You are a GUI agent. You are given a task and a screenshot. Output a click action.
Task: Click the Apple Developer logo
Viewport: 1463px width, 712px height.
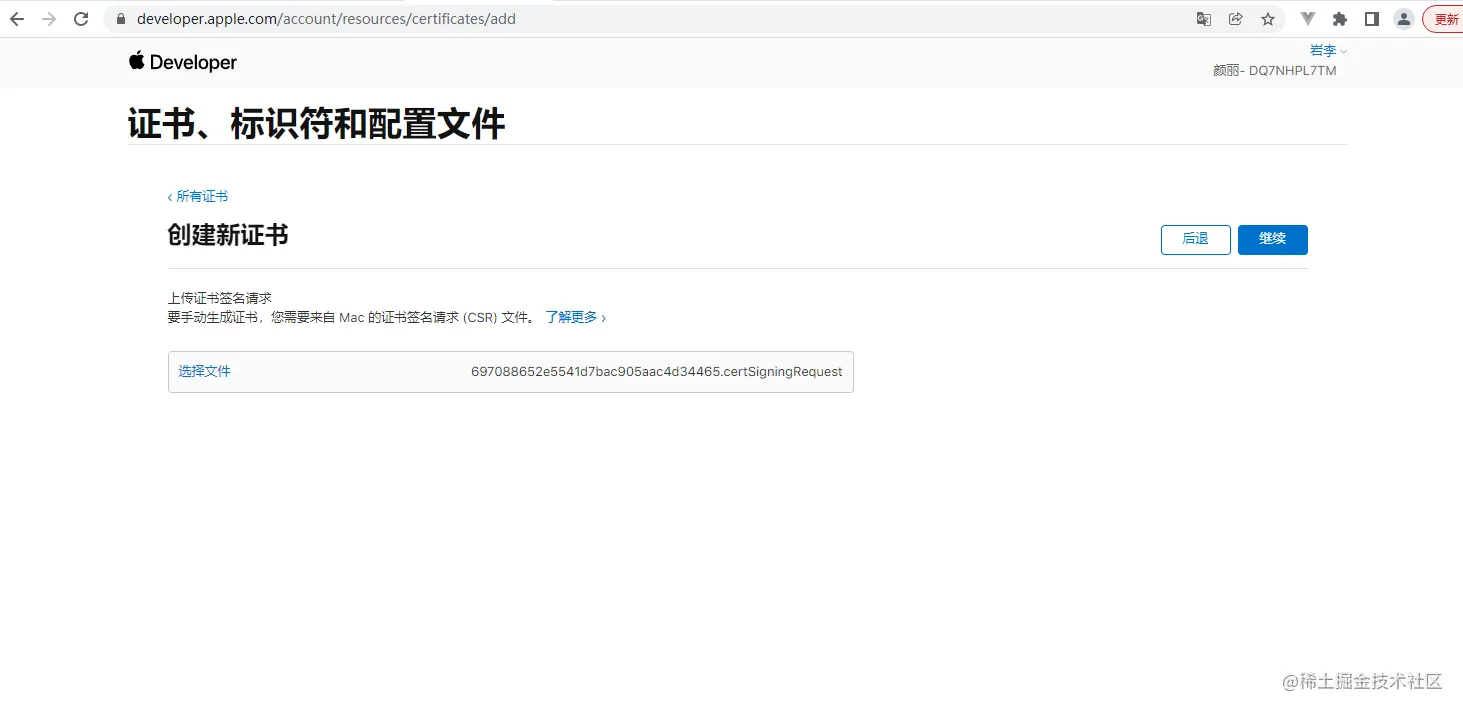click(182, 62)
